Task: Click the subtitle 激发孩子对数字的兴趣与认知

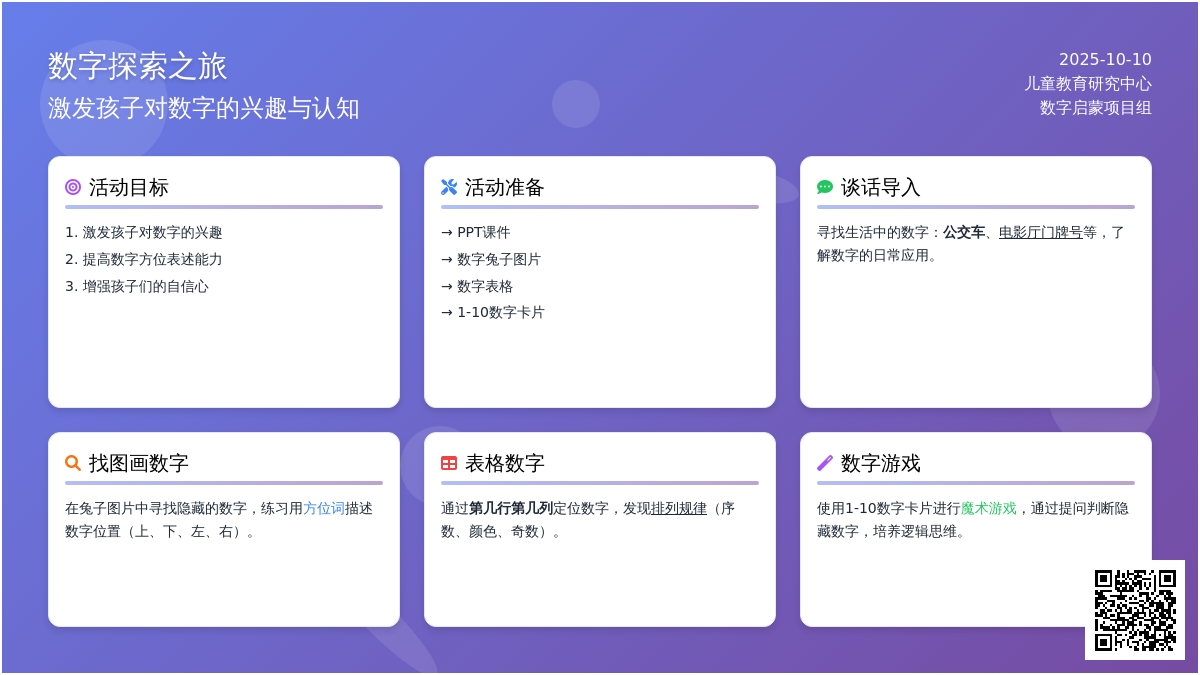Action: point(204,108)
